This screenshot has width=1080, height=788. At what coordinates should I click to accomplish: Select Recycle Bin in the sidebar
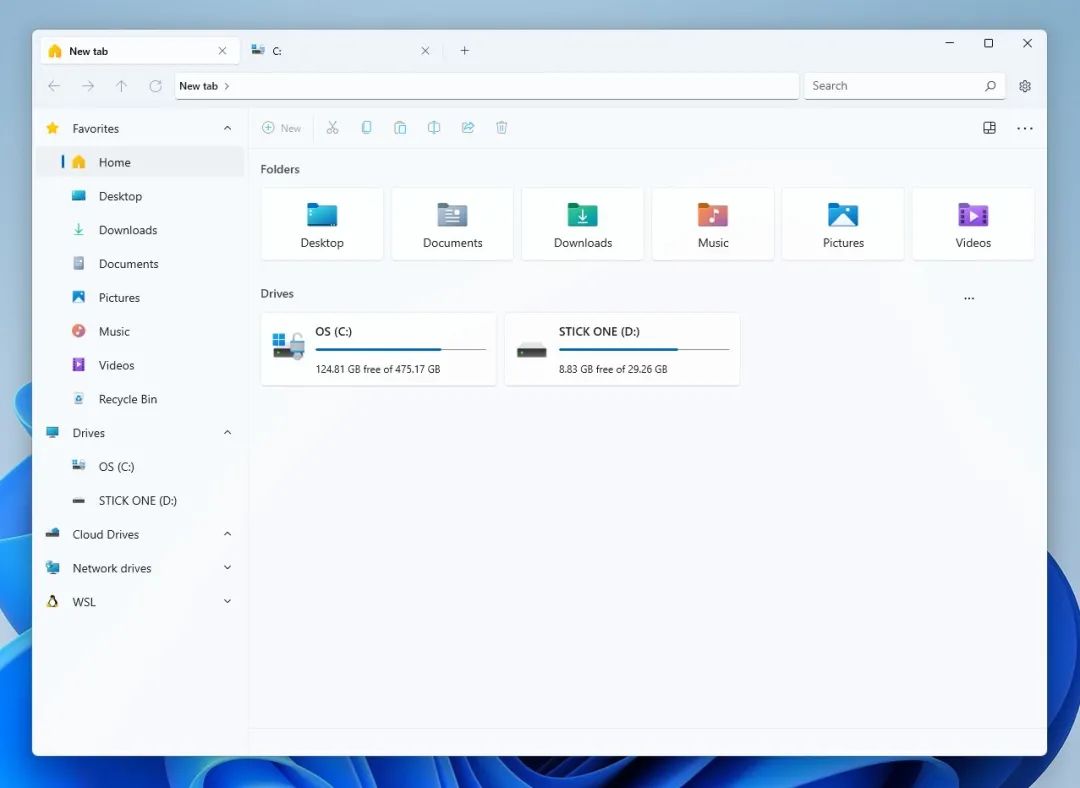[x=127, y=399]
